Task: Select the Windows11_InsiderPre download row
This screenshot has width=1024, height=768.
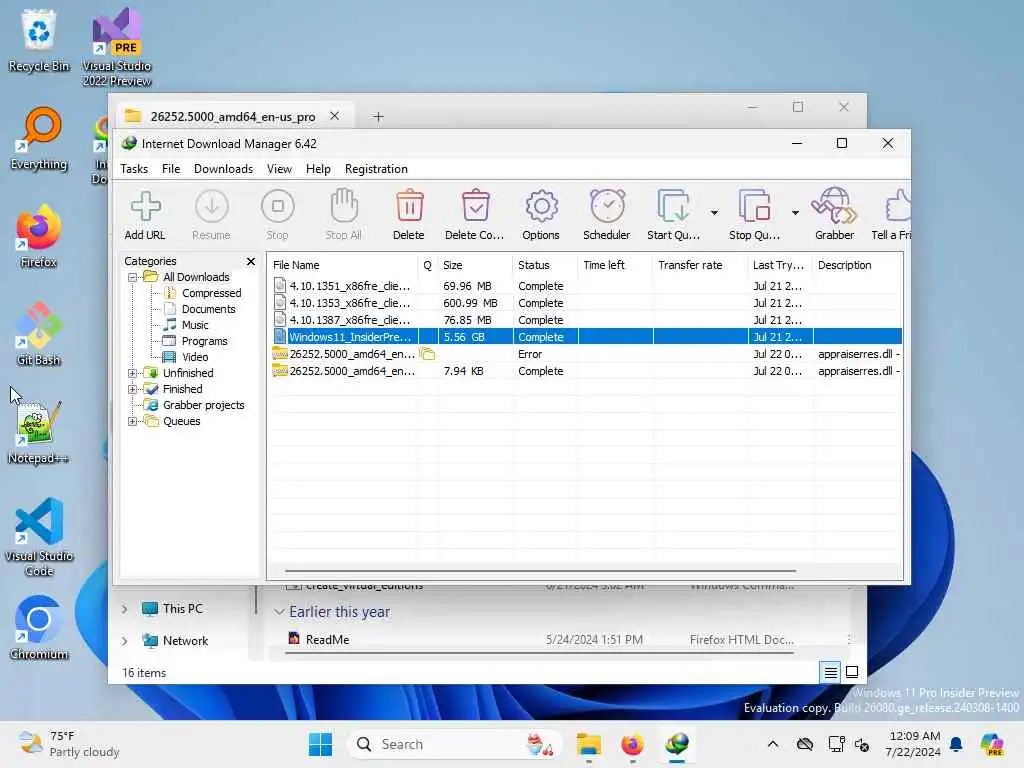Action: click(x=586, y=337)
